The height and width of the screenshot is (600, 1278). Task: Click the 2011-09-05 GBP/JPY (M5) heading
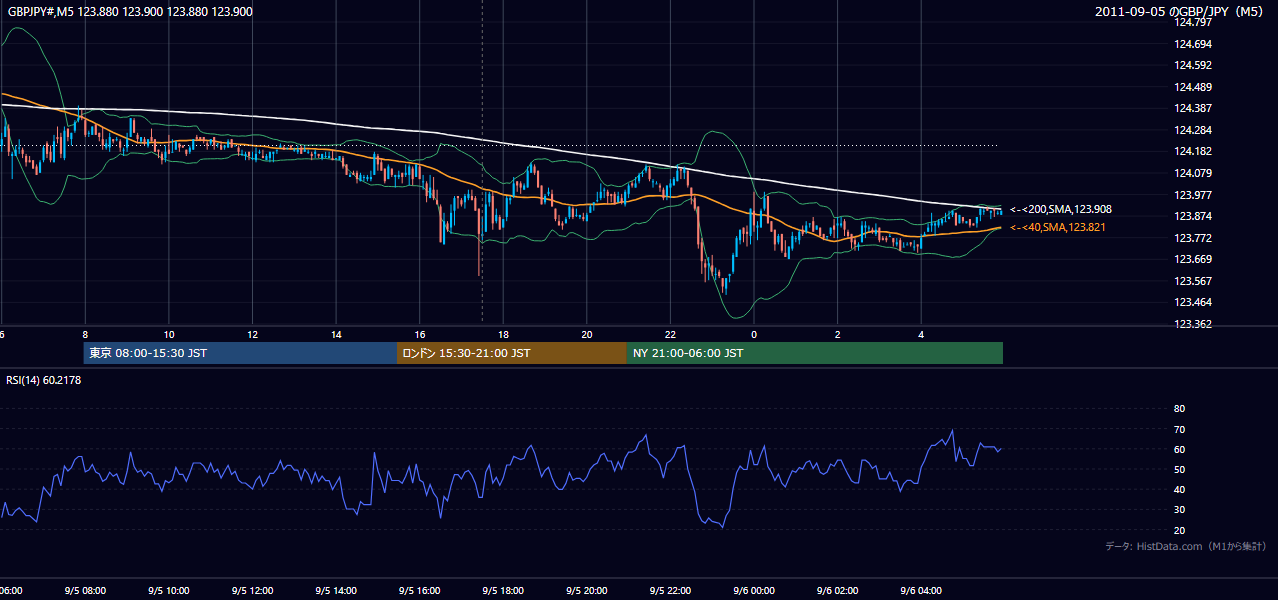(1181, 11)
